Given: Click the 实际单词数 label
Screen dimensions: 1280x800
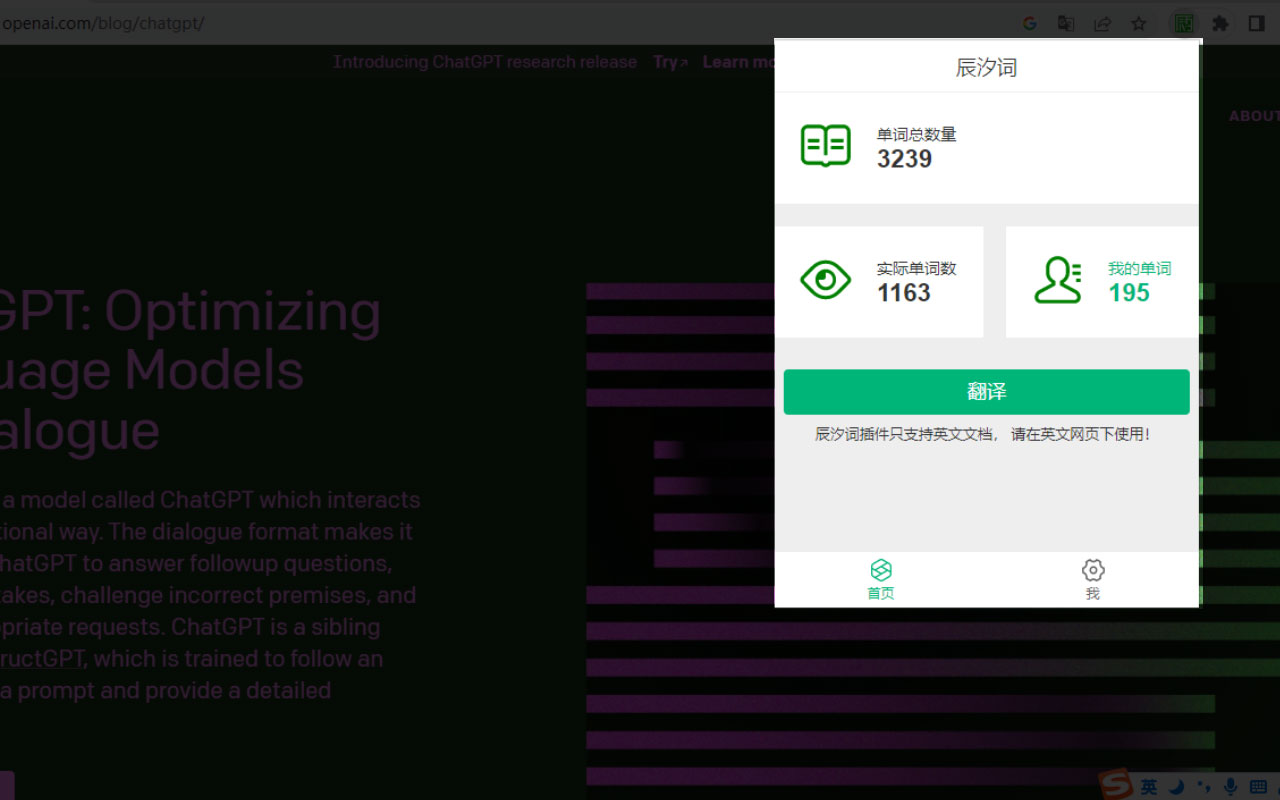Looking at the screenshot, I should 917,268.
